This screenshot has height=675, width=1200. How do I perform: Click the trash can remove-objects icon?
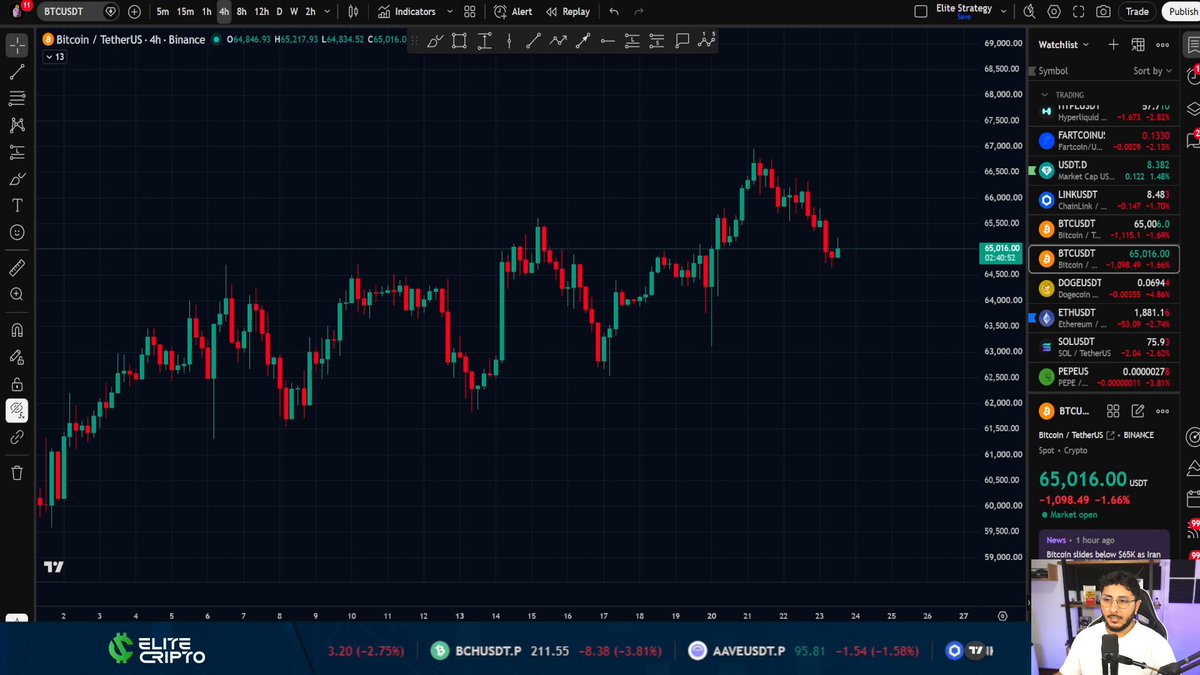pyautogui.click(x=17, y=473)
